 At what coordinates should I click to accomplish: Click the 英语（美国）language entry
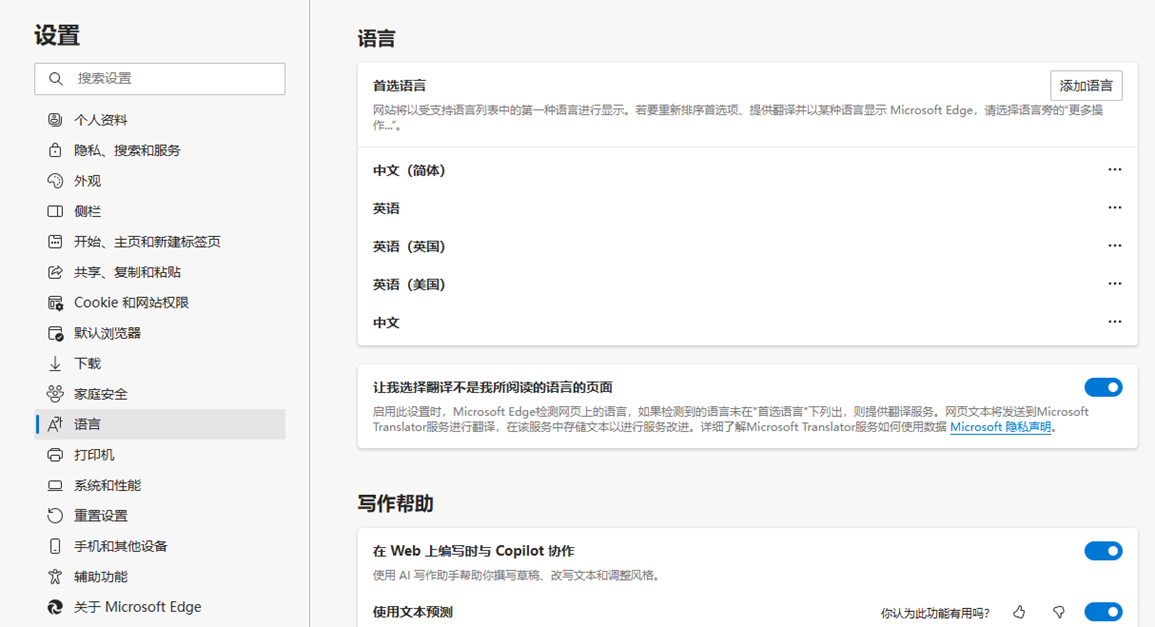coord(410,284)
